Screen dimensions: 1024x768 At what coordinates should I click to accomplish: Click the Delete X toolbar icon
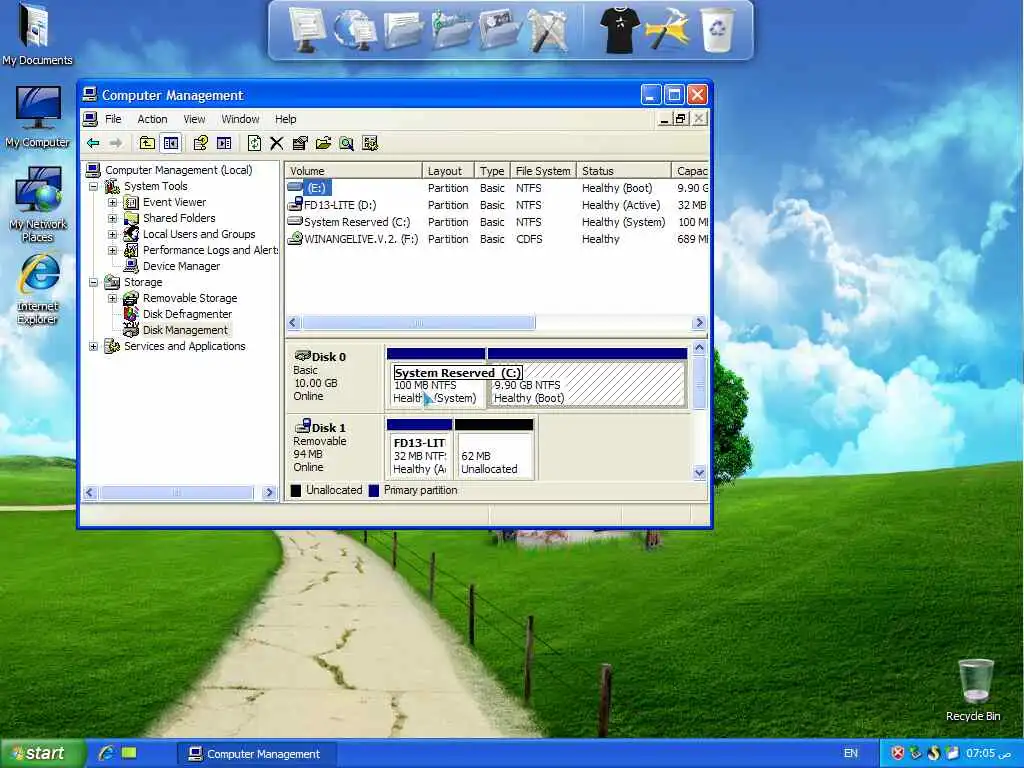coord(277,143)
